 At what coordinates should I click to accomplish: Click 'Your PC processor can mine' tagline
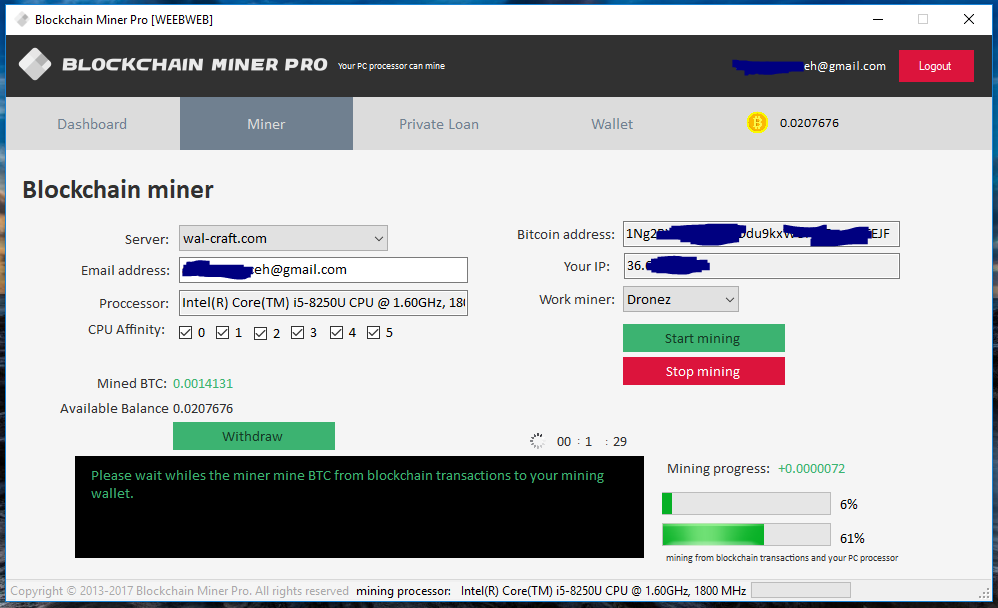[x=391, y=66]
